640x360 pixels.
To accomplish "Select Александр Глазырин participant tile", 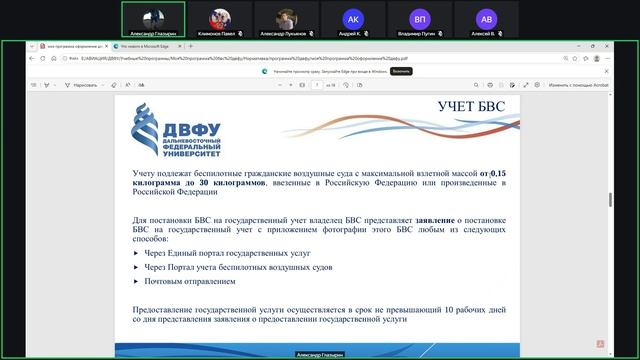I will click(153, 20).
